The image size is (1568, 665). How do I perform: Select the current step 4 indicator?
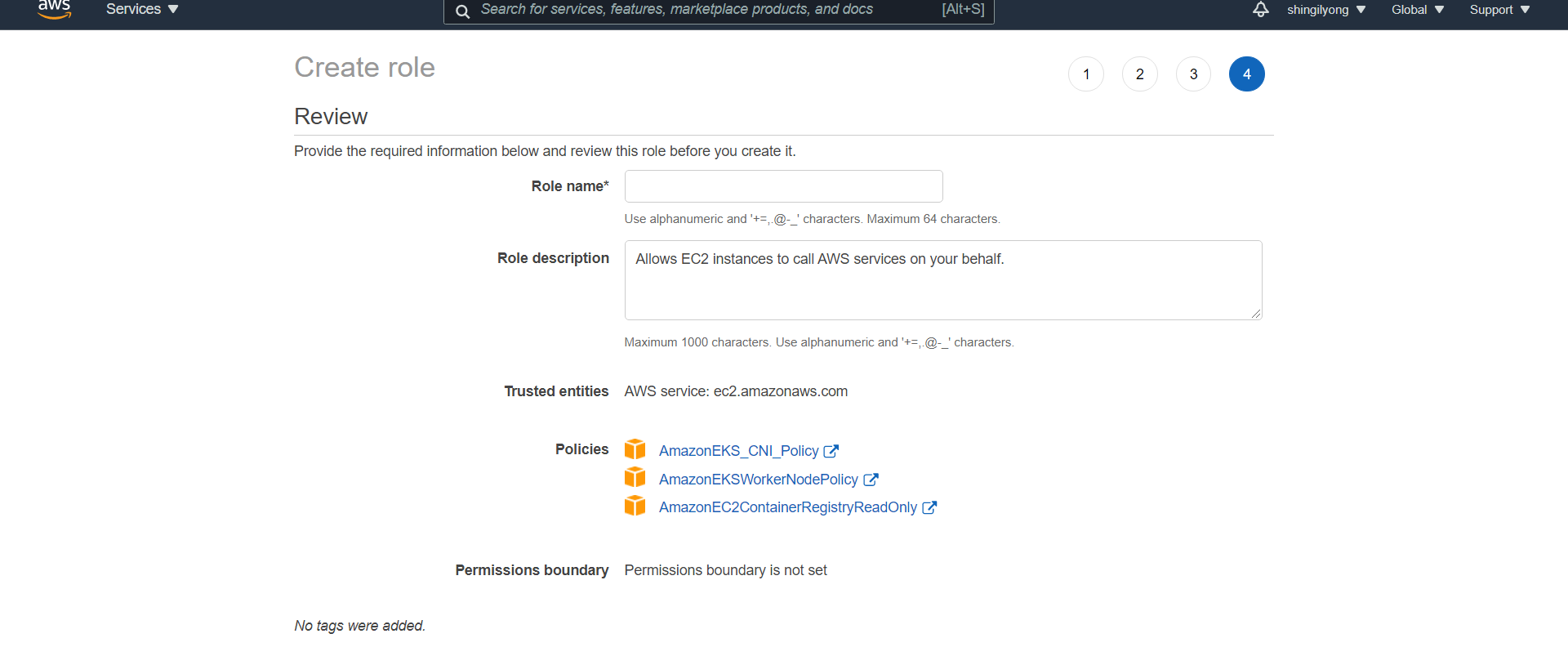click(x=1247, y=74)
